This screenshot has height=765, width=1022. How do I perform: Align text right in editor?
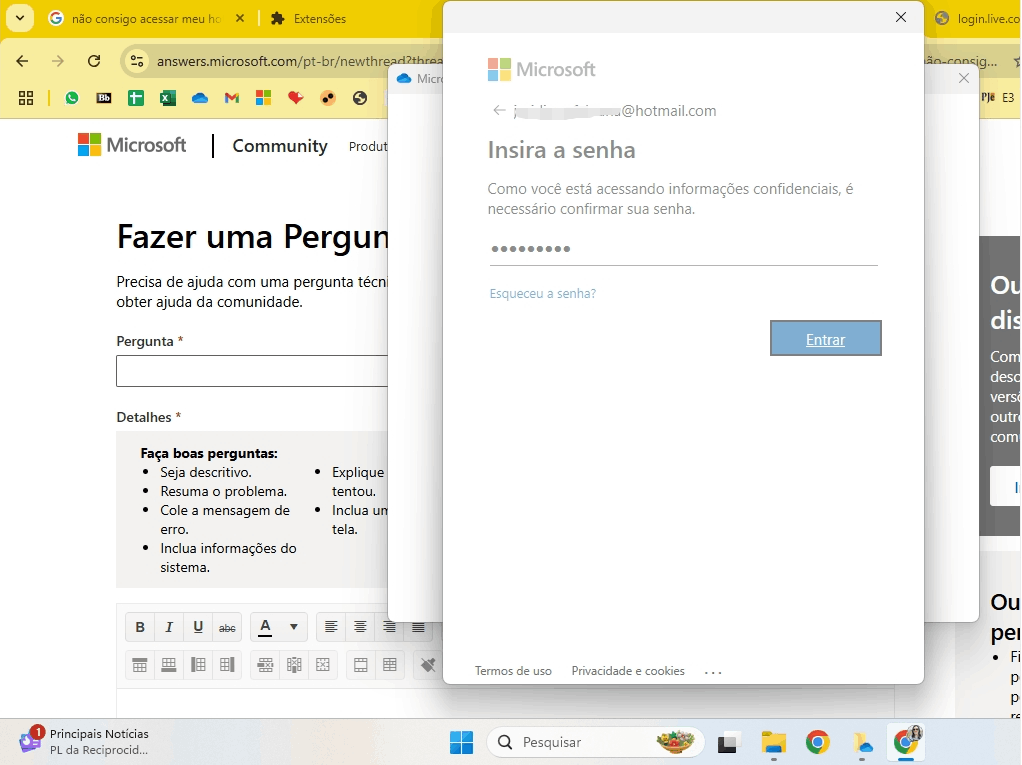point(389,627)
